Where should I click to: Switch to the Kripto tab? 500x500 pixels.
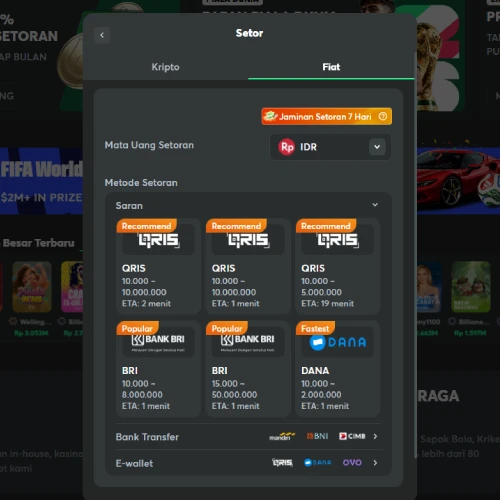click(165, 67)
